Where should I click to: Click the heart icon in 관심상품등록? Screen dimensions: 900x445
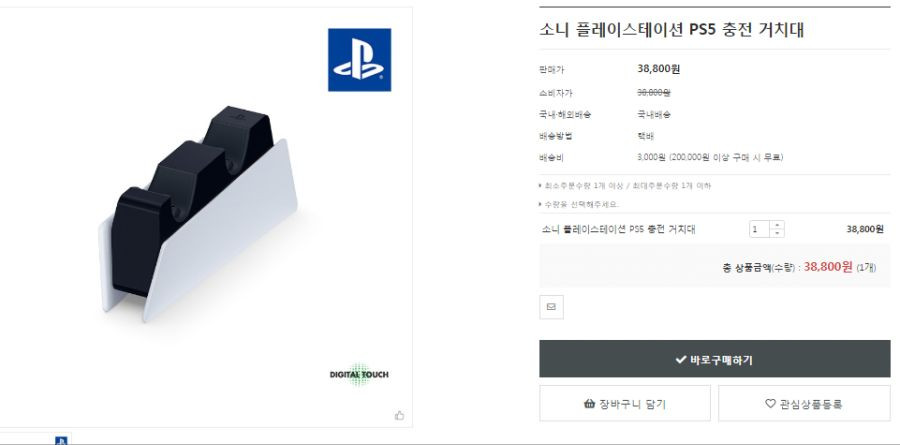point(770,404)
